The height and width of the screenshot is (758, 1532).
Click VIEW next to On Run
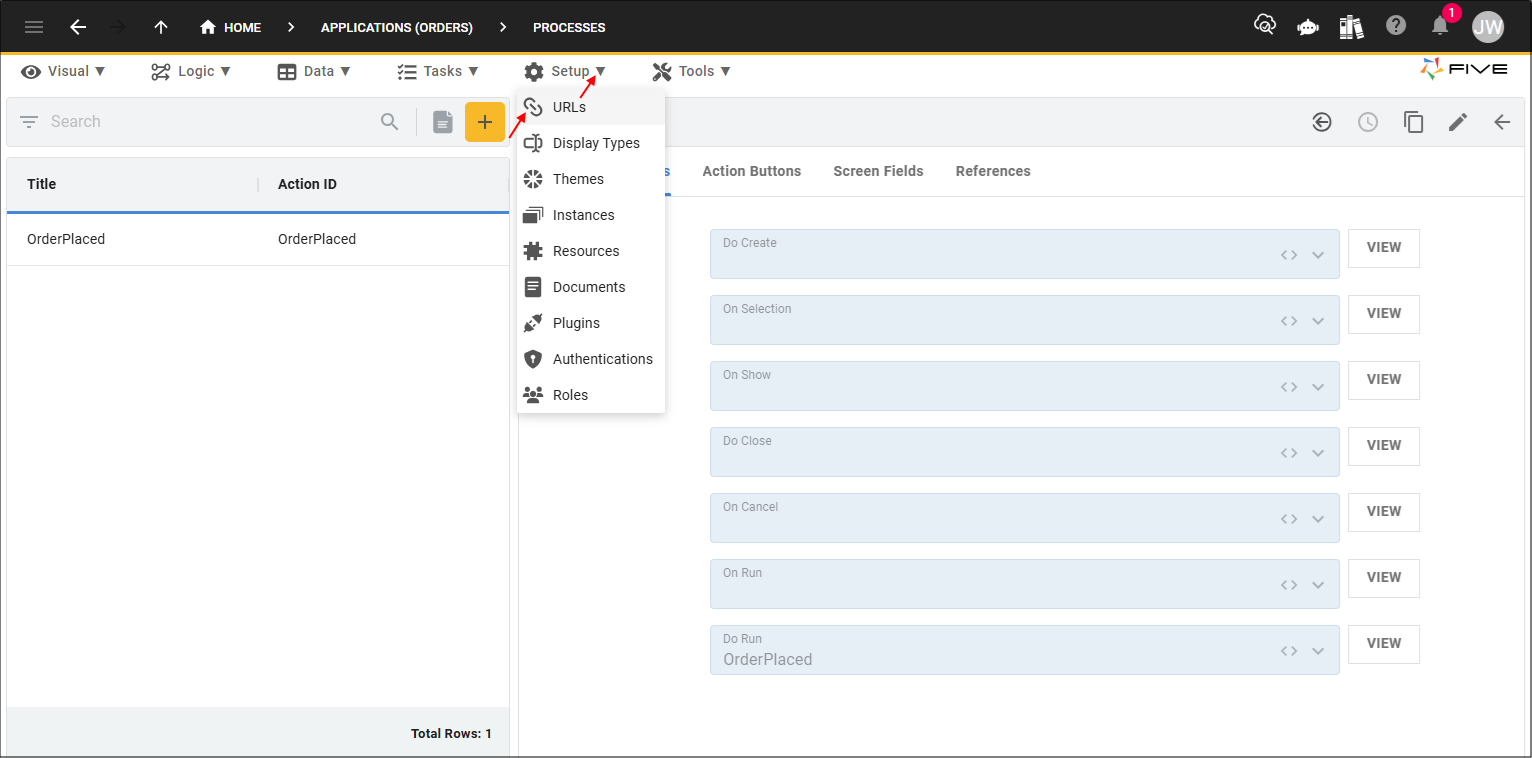(x=1384, y=578)
